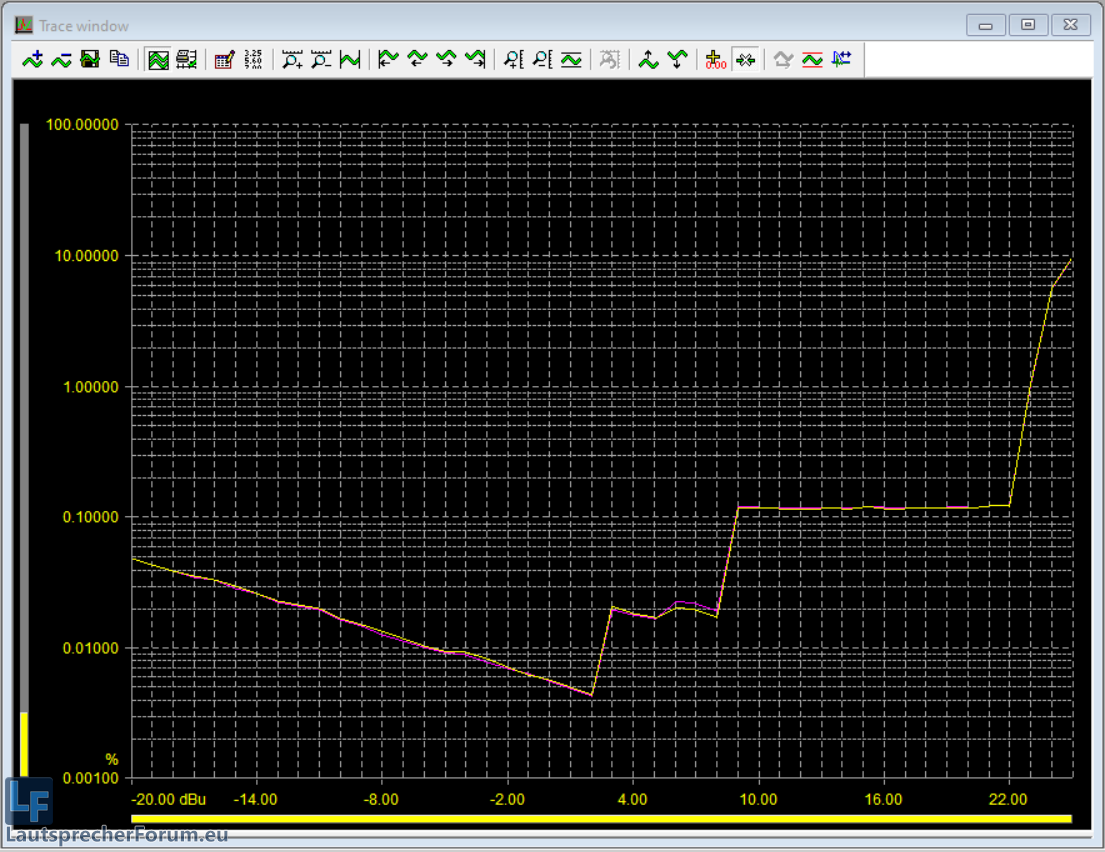Screen dimensions: 1105x852
Task: Zoom in horizontally with the magnifier plus
Action: [292, 60]
